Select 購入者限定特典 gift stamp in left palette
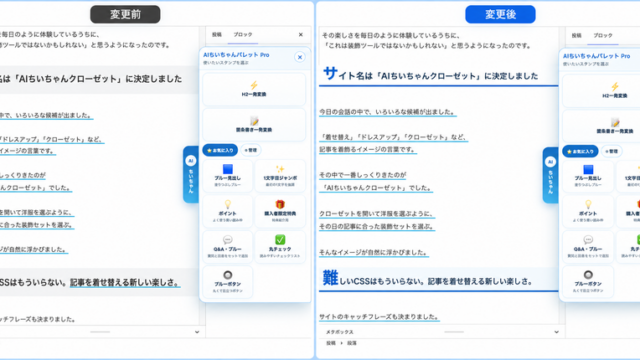The width and height of the screenshot is (640, 360). click(280, 211)
